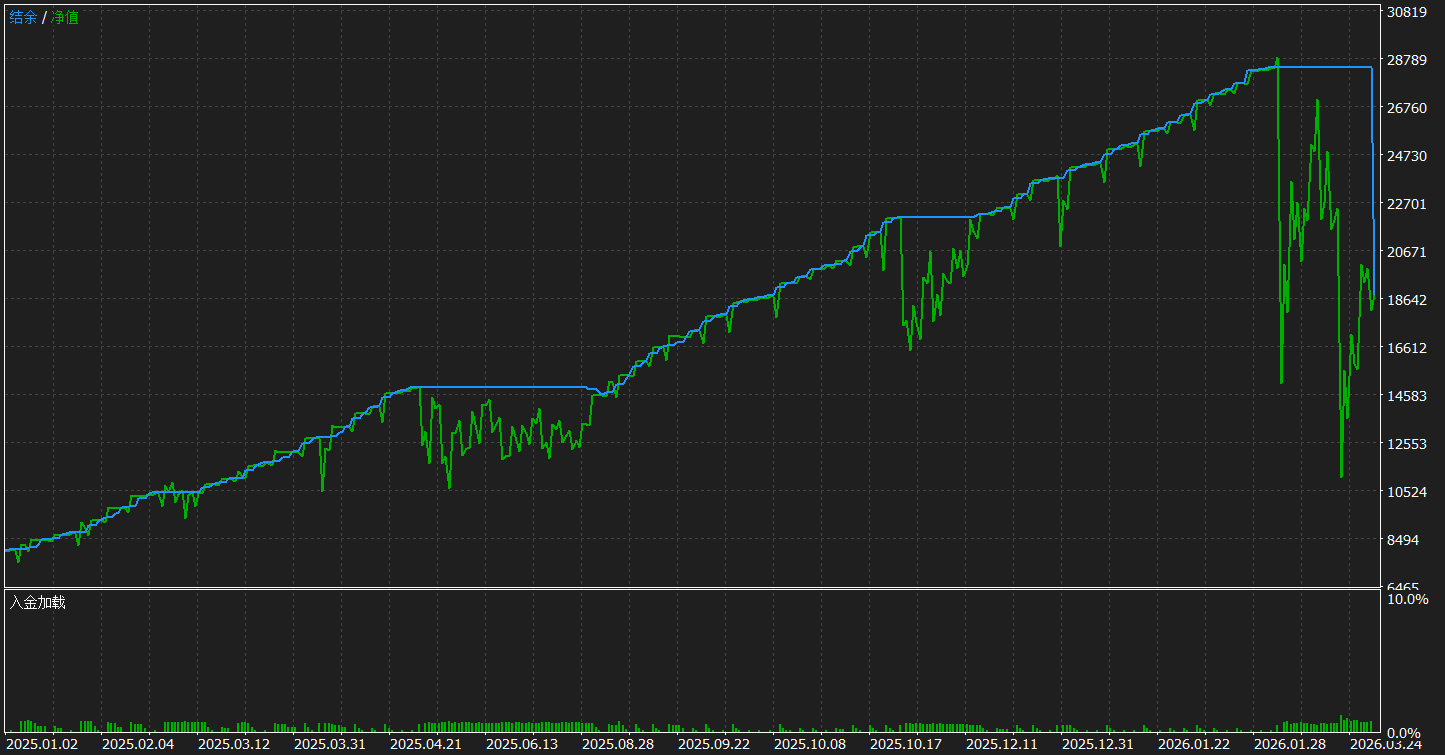Click the 2026.03.24 date label
This screenshot has width=1445, height=755.
pos(1386,744)
